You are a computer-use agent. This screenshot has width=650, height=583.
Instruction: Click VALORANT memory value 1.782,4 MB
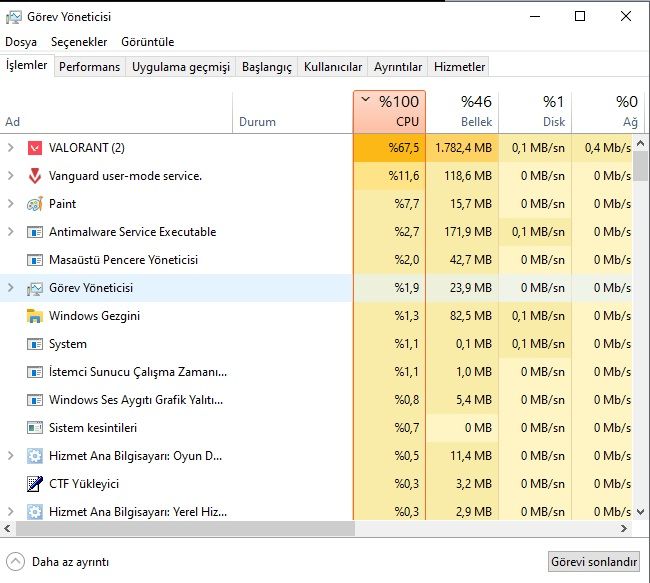pos(463,148)
